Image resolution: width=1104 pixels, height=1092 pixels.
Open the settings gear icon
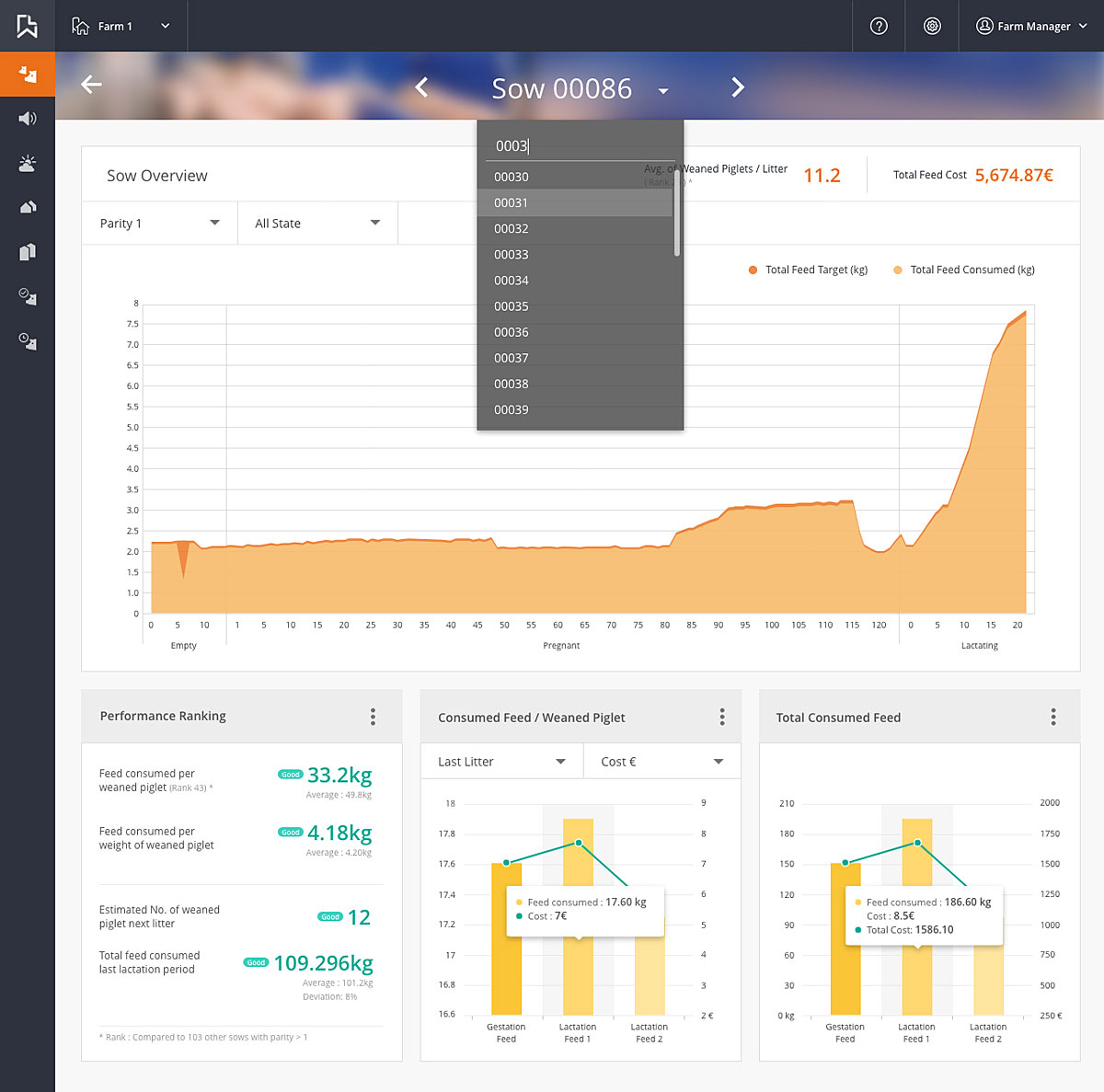(932, 26)
